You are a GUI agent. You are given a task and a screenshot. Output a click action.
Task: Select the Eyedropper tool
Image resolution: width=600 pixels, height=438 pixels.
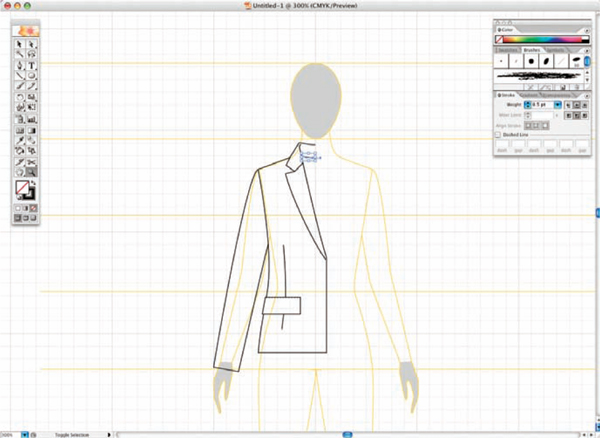coord(20,140)
